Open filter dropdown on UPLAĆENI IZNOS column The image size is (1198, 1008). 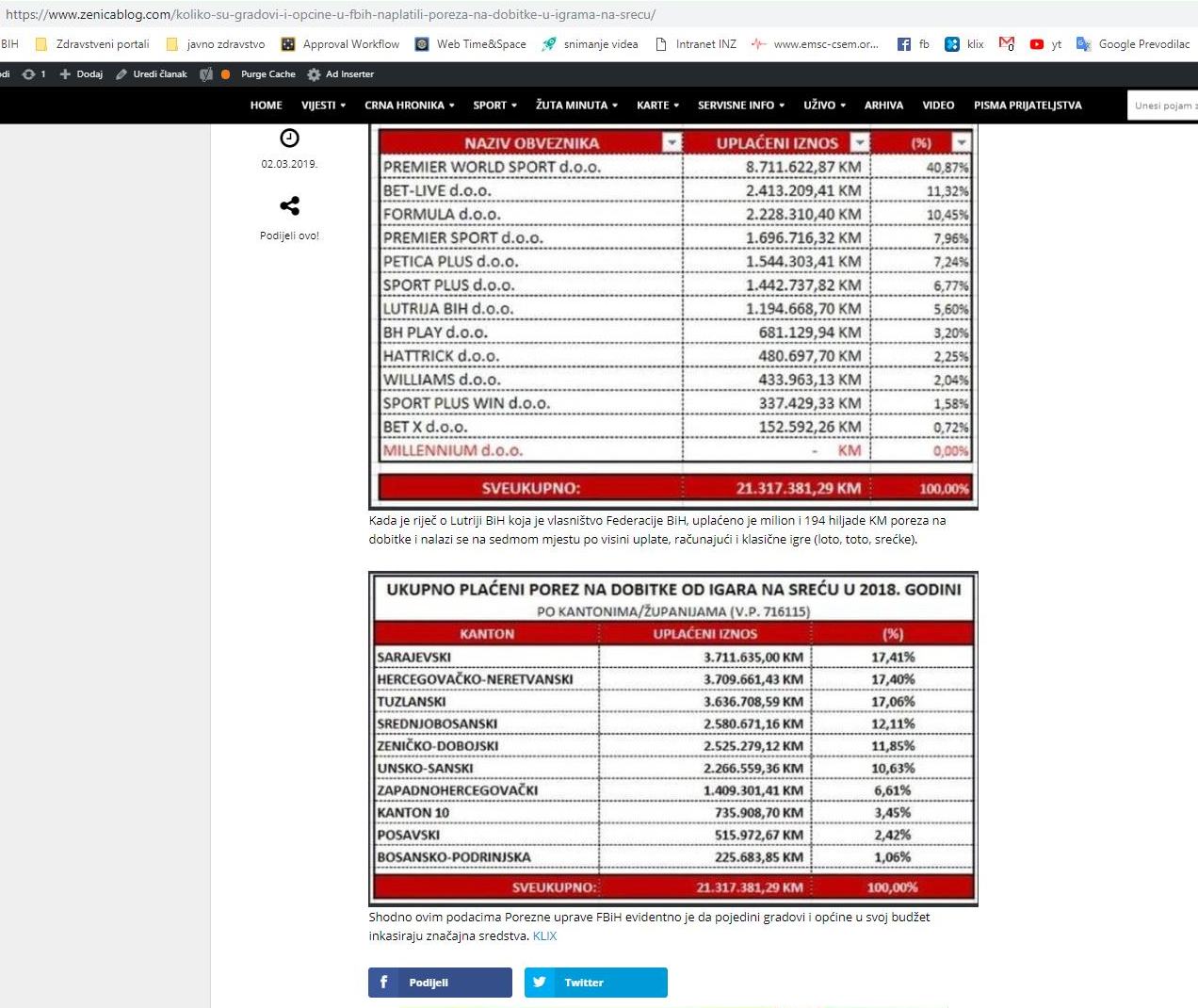859,143
